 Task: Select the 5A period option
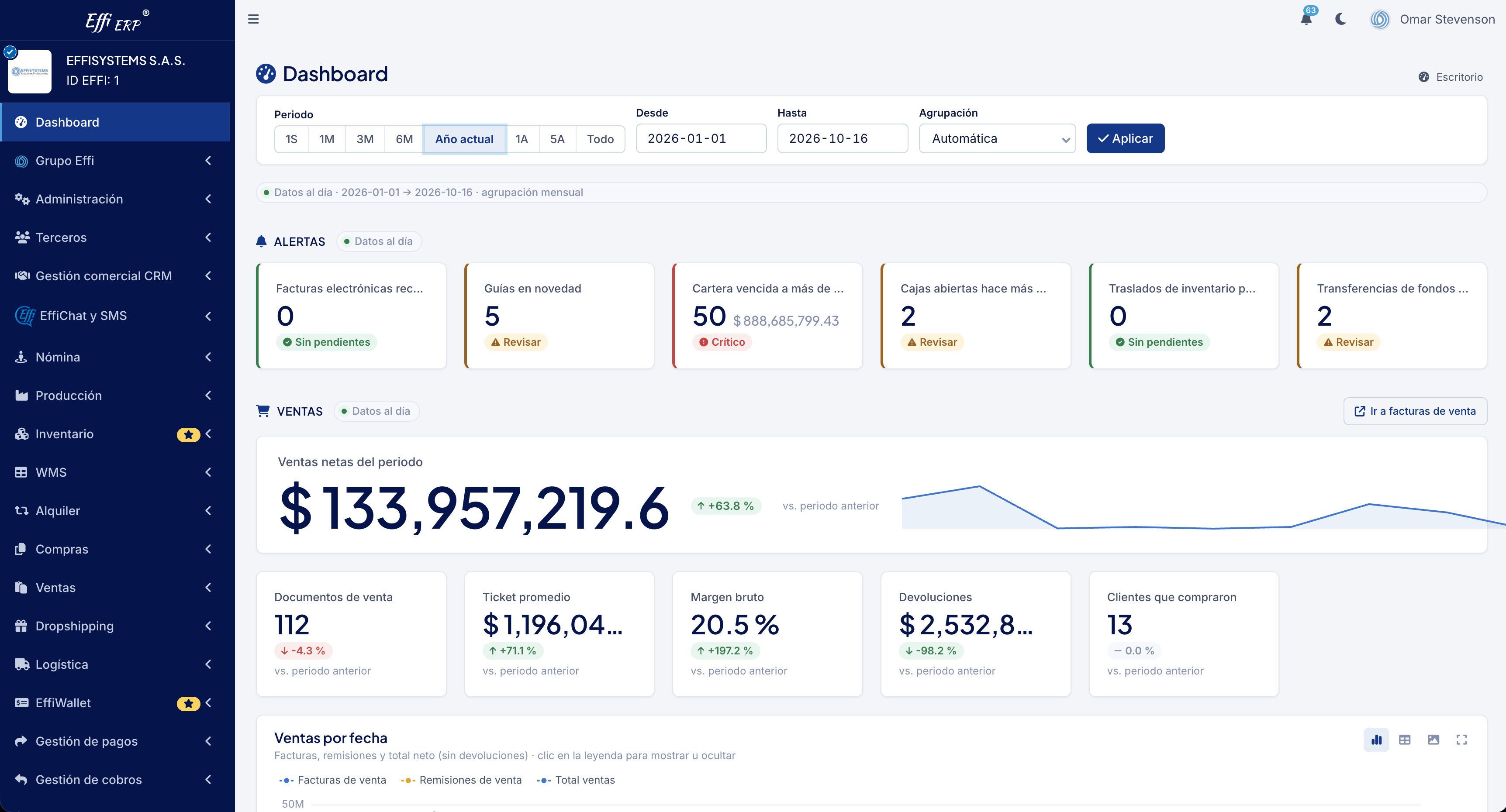(x=557, y=139)
